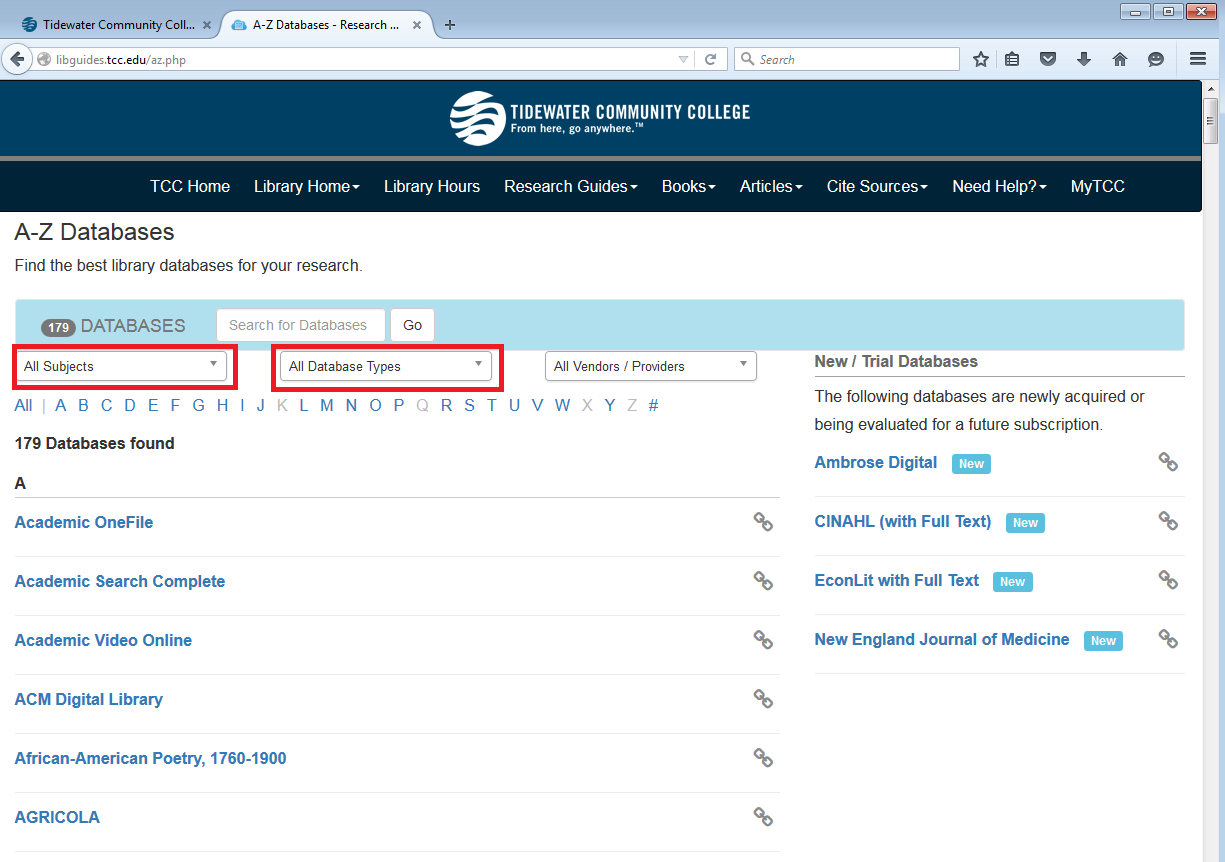
Task: Click the Tidewater Community College logo
Action: point(600,118)
